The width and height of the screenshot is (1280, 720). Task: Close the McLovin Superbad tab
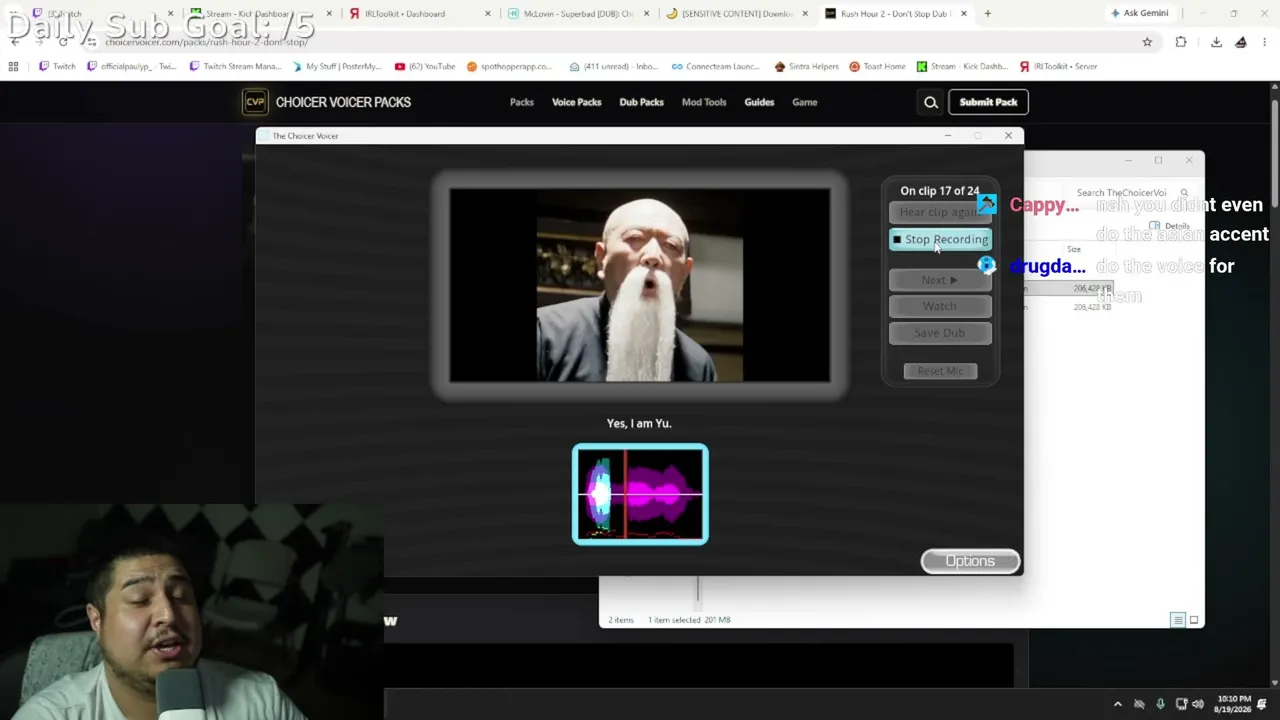pyautogui.click(x=646, y=14)
